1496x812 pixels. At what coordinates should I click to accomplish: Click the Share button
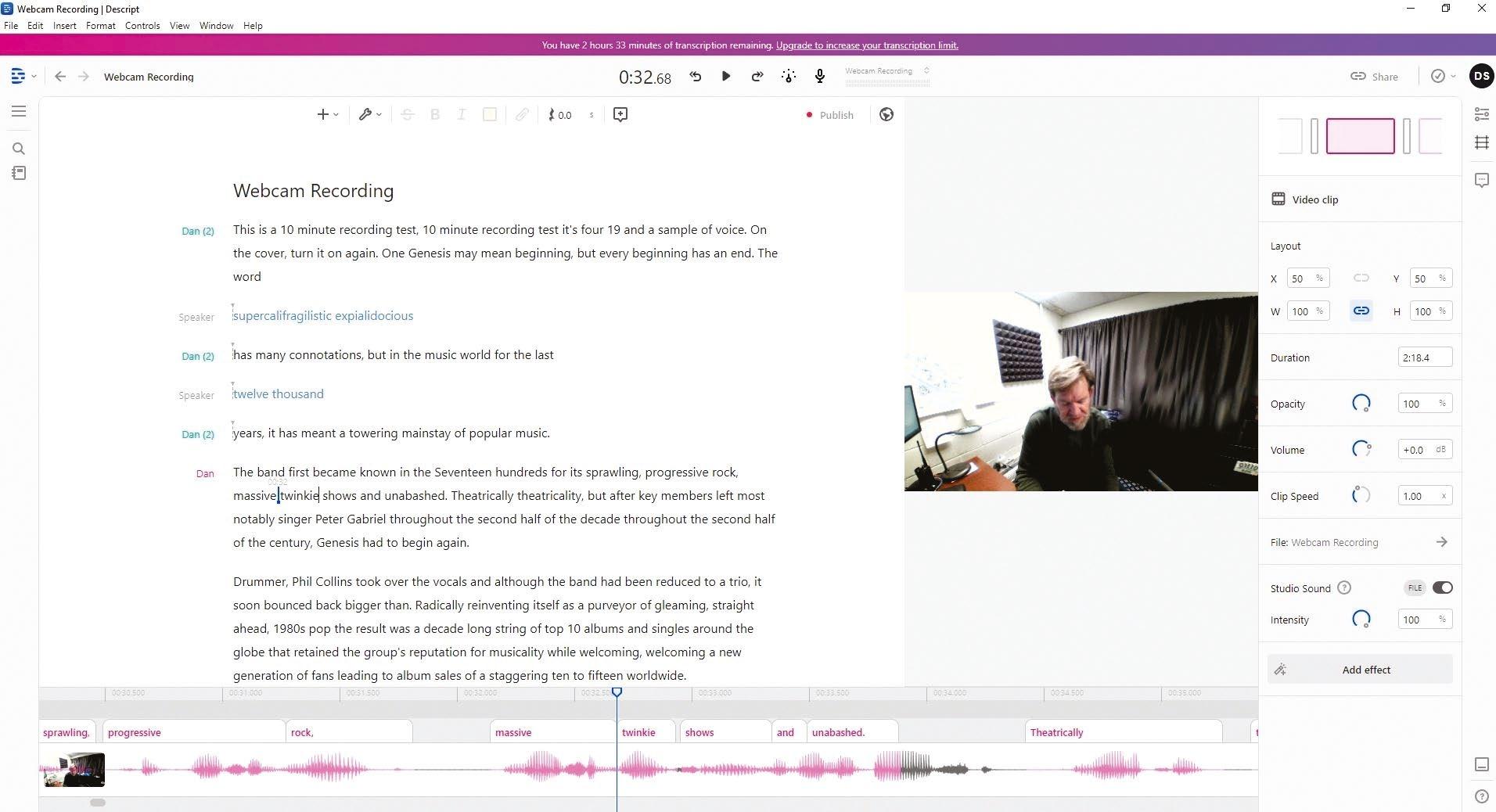point(1375,76)
